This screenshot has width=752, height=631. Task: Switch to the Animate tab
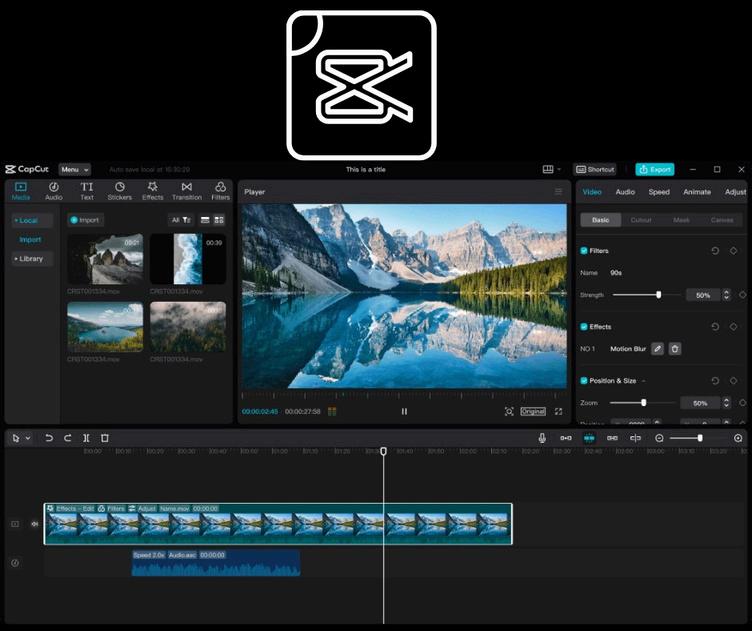click(x=697, y=192)
